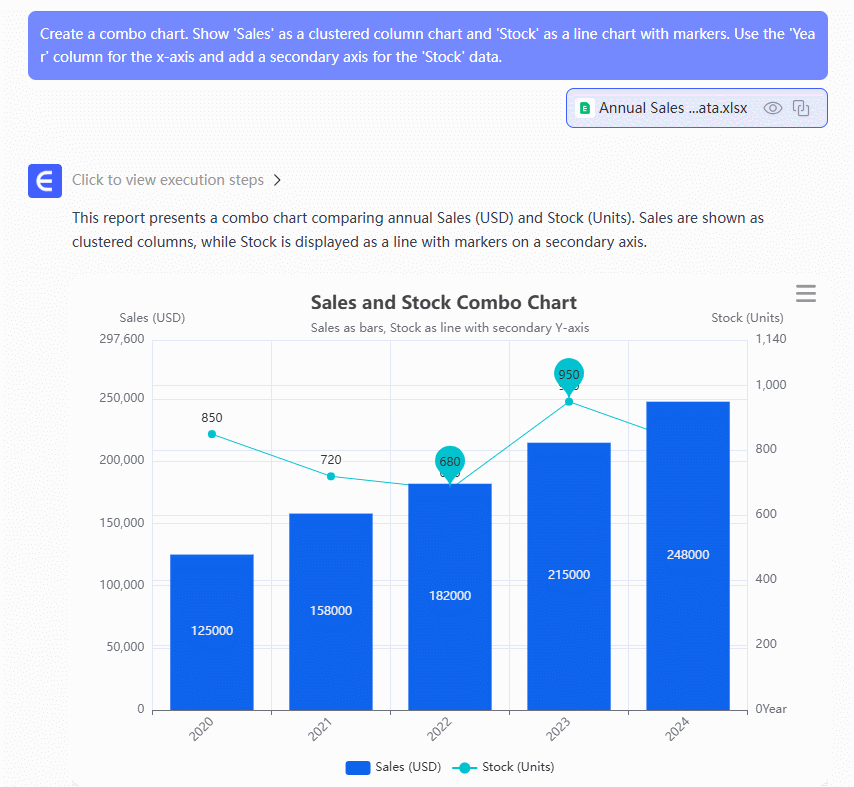Click the 680 min marker pin
Screen dimensions: 854x787
tap(450, 461)
